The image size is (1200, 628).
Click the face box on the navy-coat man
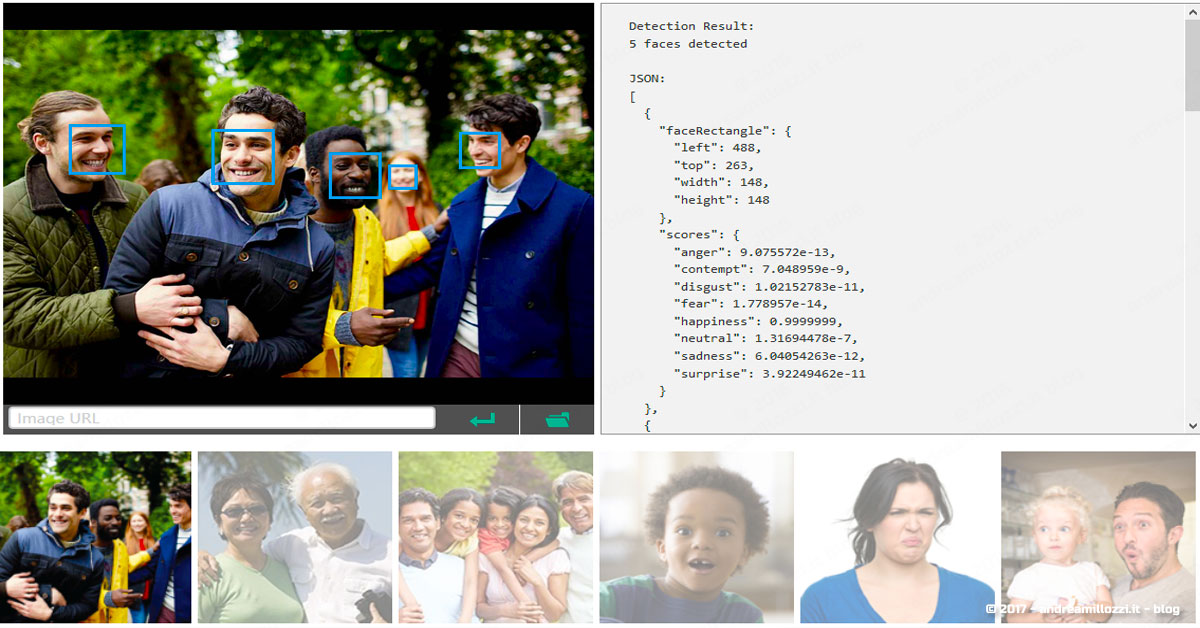[x=480, y=150]
